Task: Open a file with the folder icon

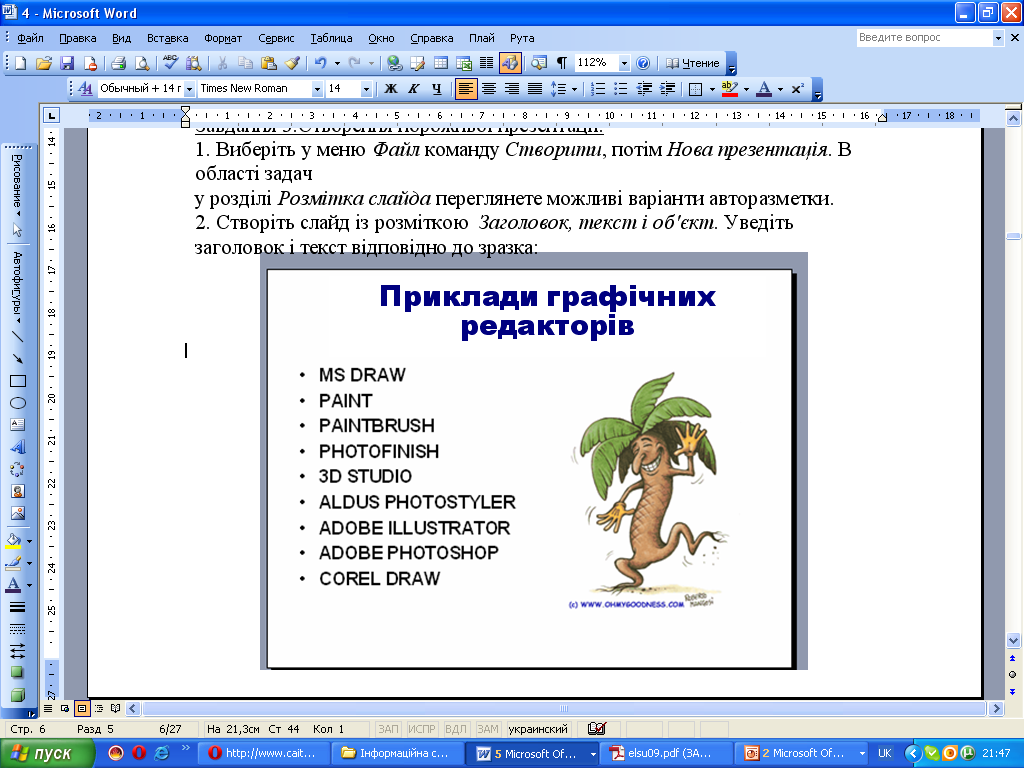Action: pos(44,63)
